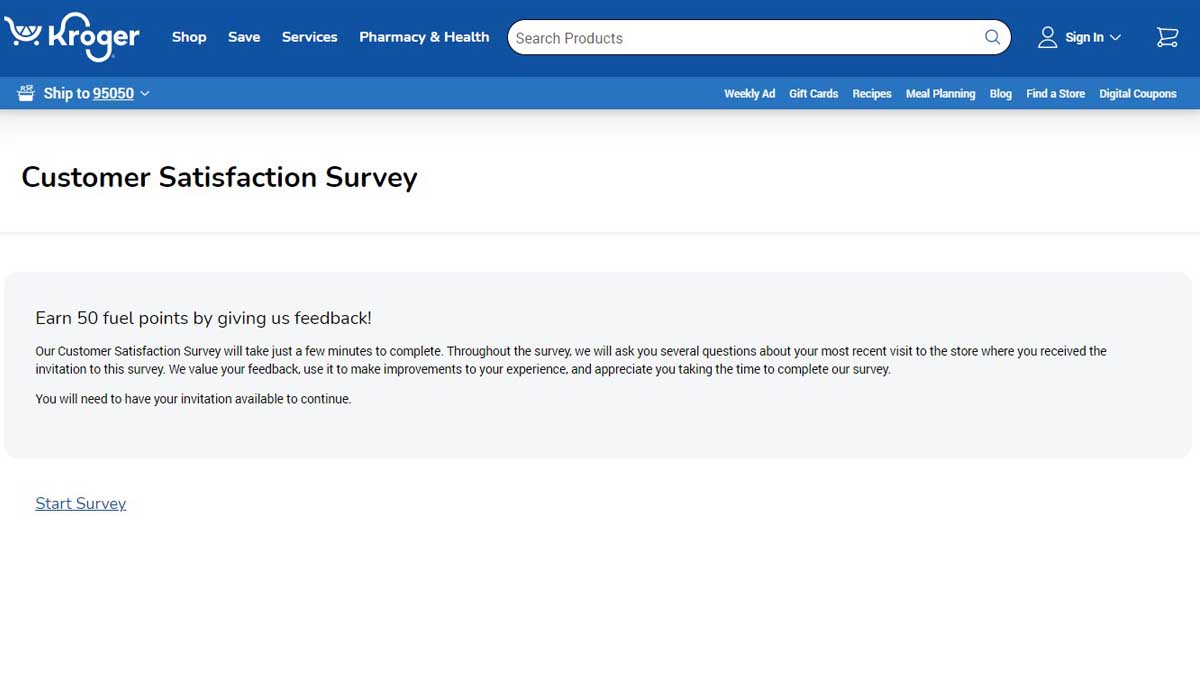Open Pharmacy & Health menu
1200x675 pixels.
(424, 37)
